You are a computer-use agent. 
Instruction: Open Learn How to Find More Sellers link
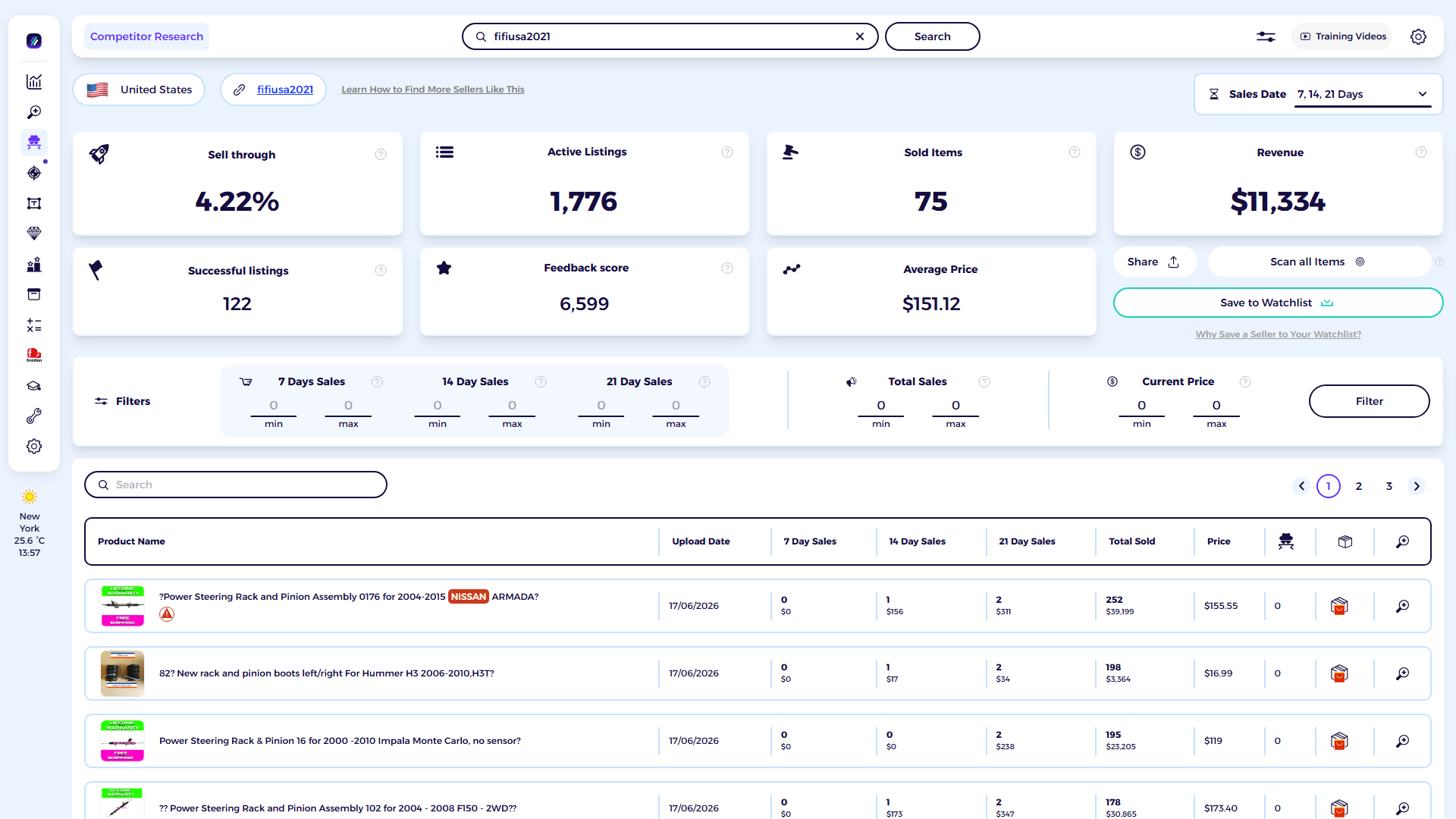[433, 89]
